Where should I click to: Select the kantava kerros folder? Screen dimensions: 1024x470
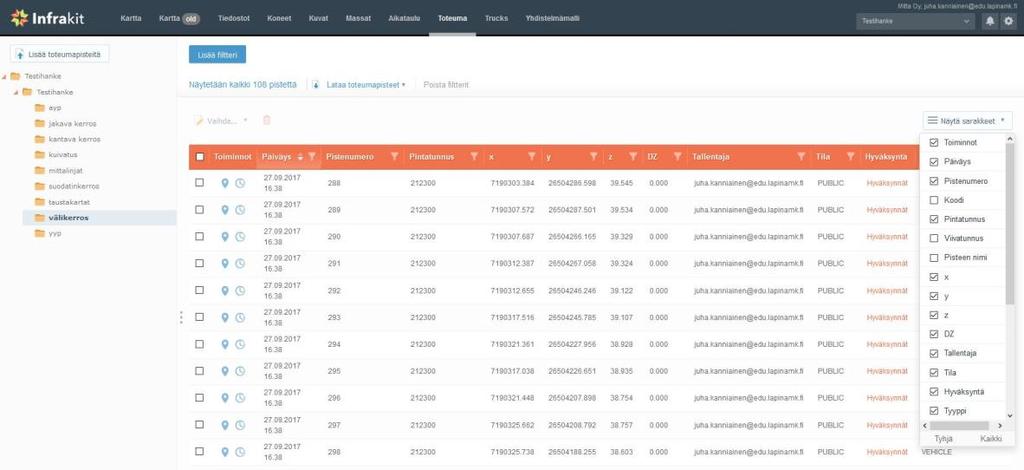click(x=74, y=139)
